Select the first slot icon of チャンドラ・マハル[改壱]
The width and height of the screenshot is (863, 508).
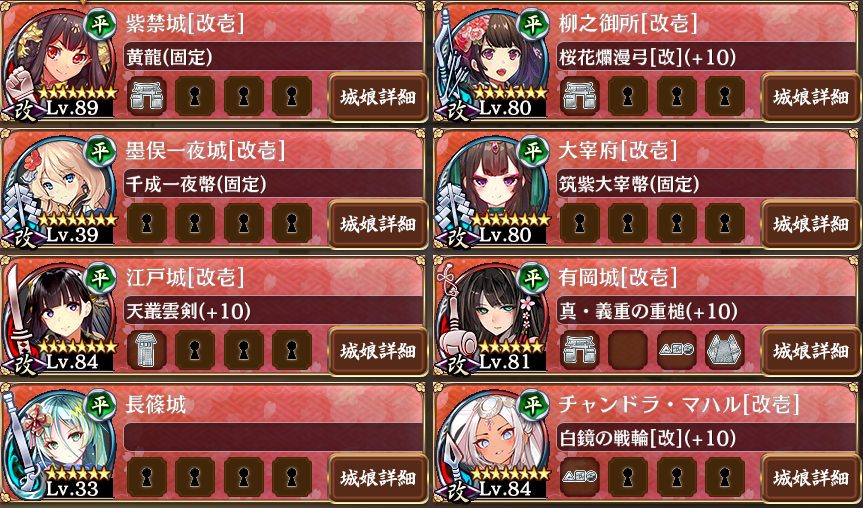tap(580, 477)
